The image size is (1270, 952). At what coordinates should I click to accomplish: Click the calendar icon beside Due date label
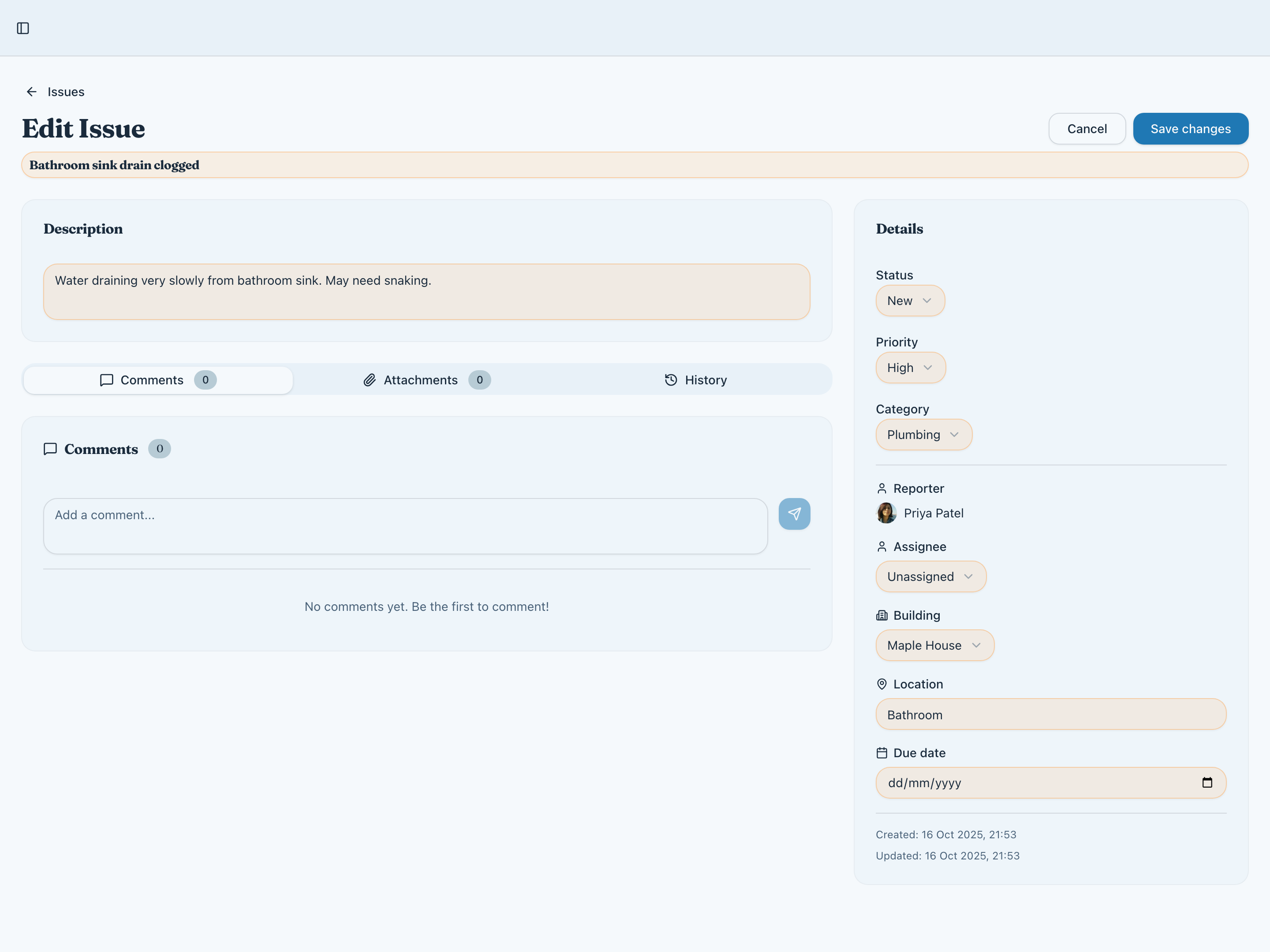[882, 753]
